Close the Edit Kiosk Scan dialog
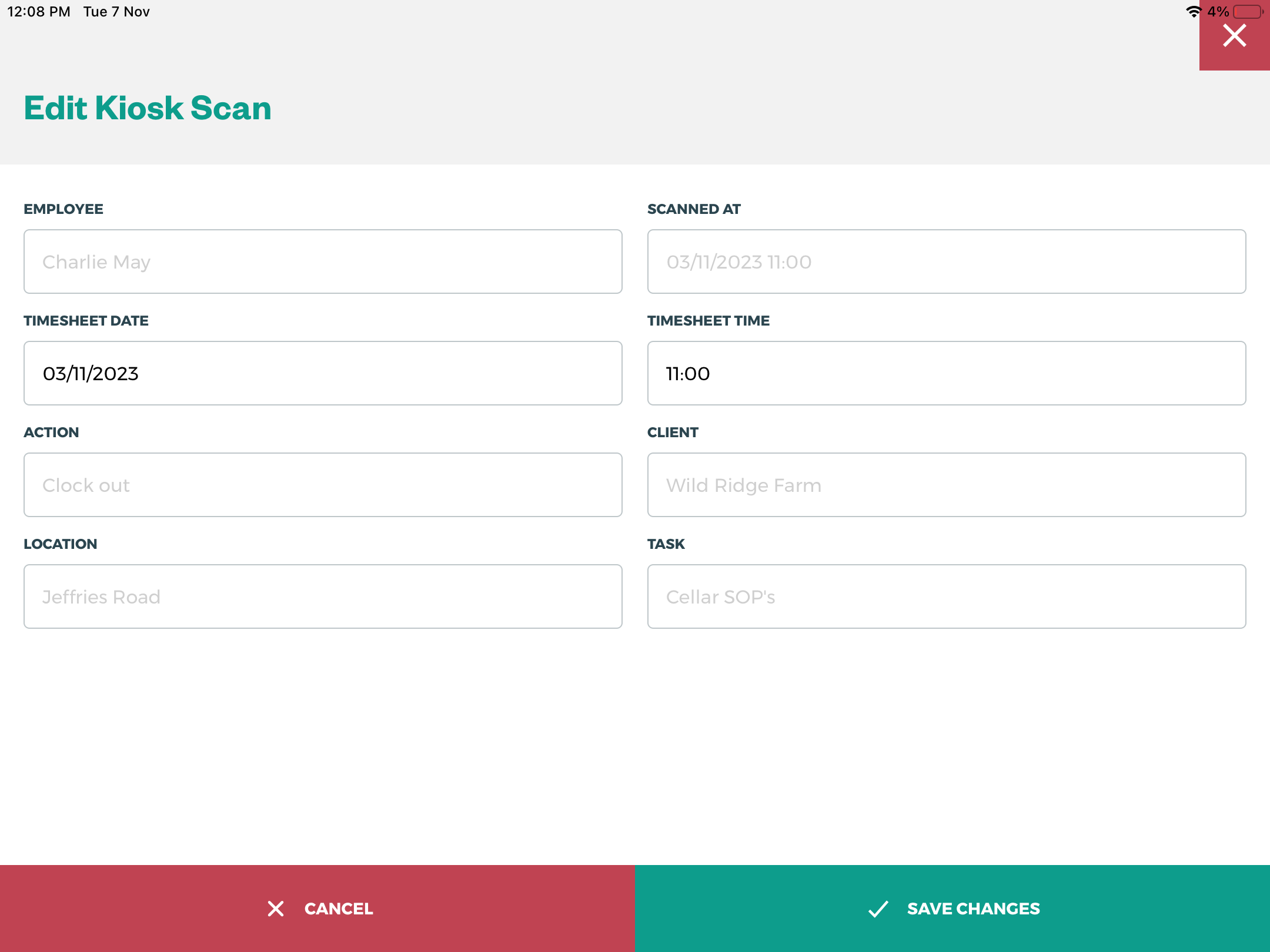The height and width of the screenshot is (952, 1270). (x=1234, y=36)
